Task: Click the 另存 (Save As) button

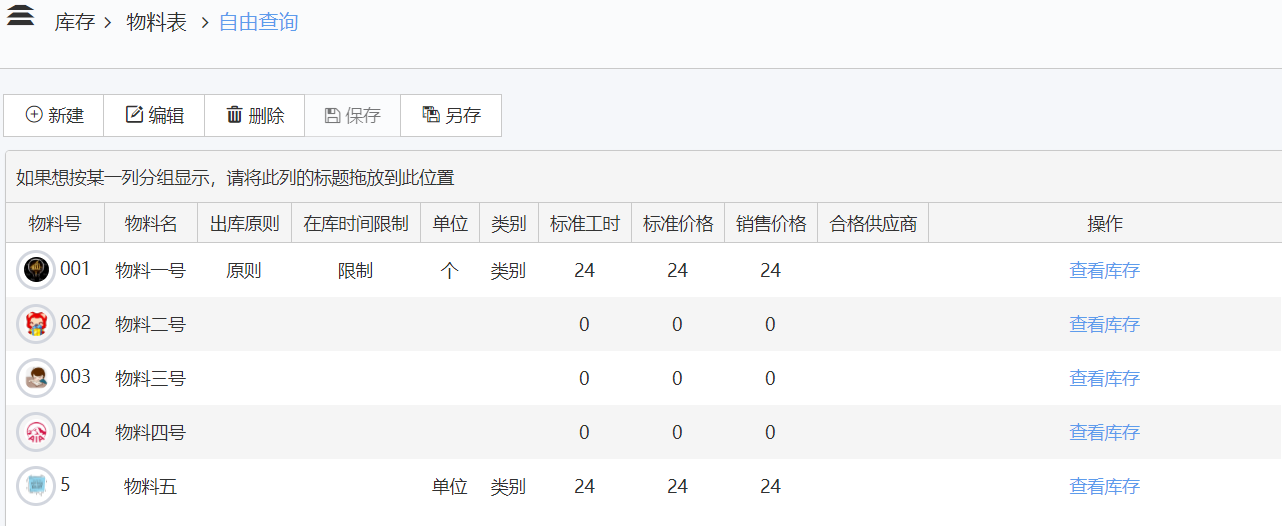Action: point(451,116)
